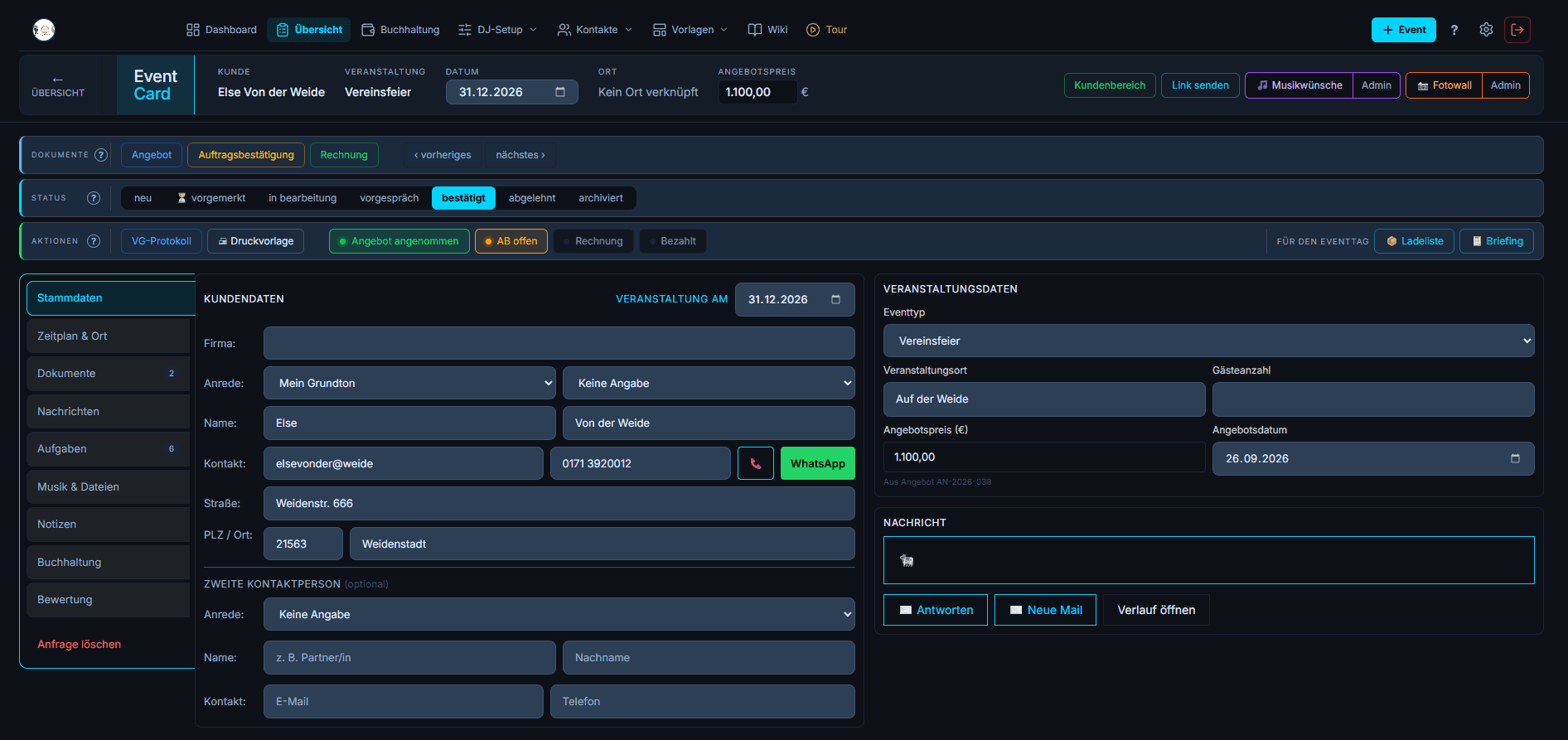Click help icon next to Aktionen
1568x740 pixels.
[94, 241]
